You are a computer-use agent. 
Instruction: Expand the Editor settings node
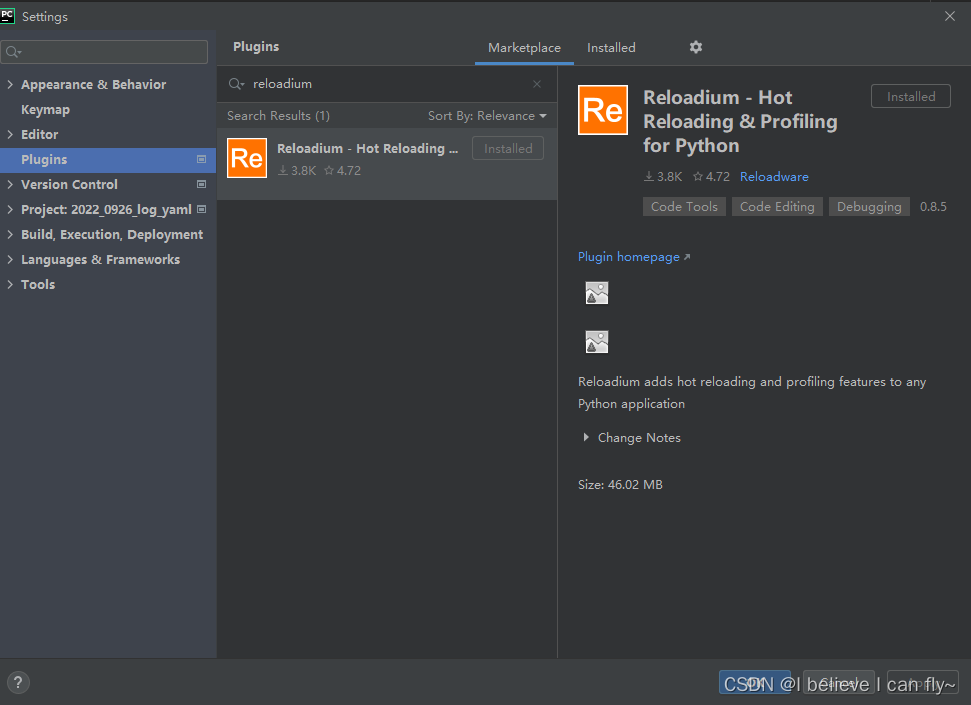click(10, 134)
